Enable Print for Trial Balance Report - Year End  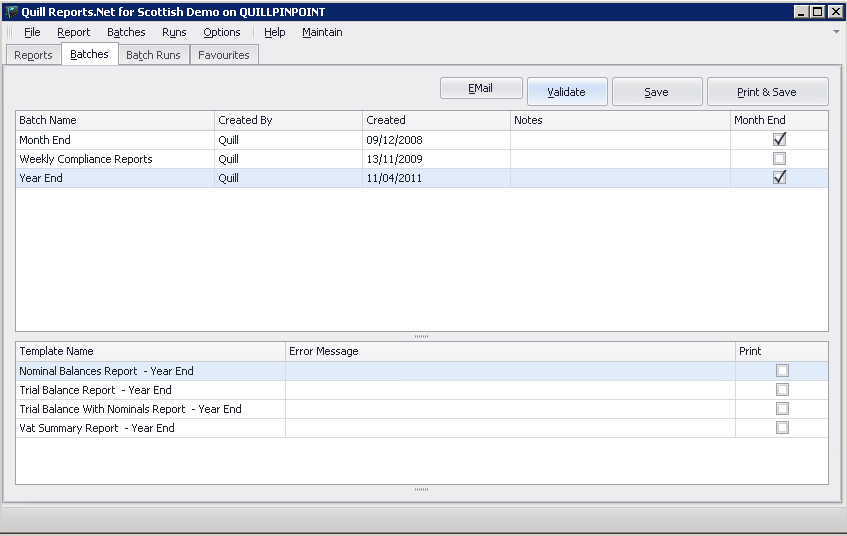coord(782,390)
